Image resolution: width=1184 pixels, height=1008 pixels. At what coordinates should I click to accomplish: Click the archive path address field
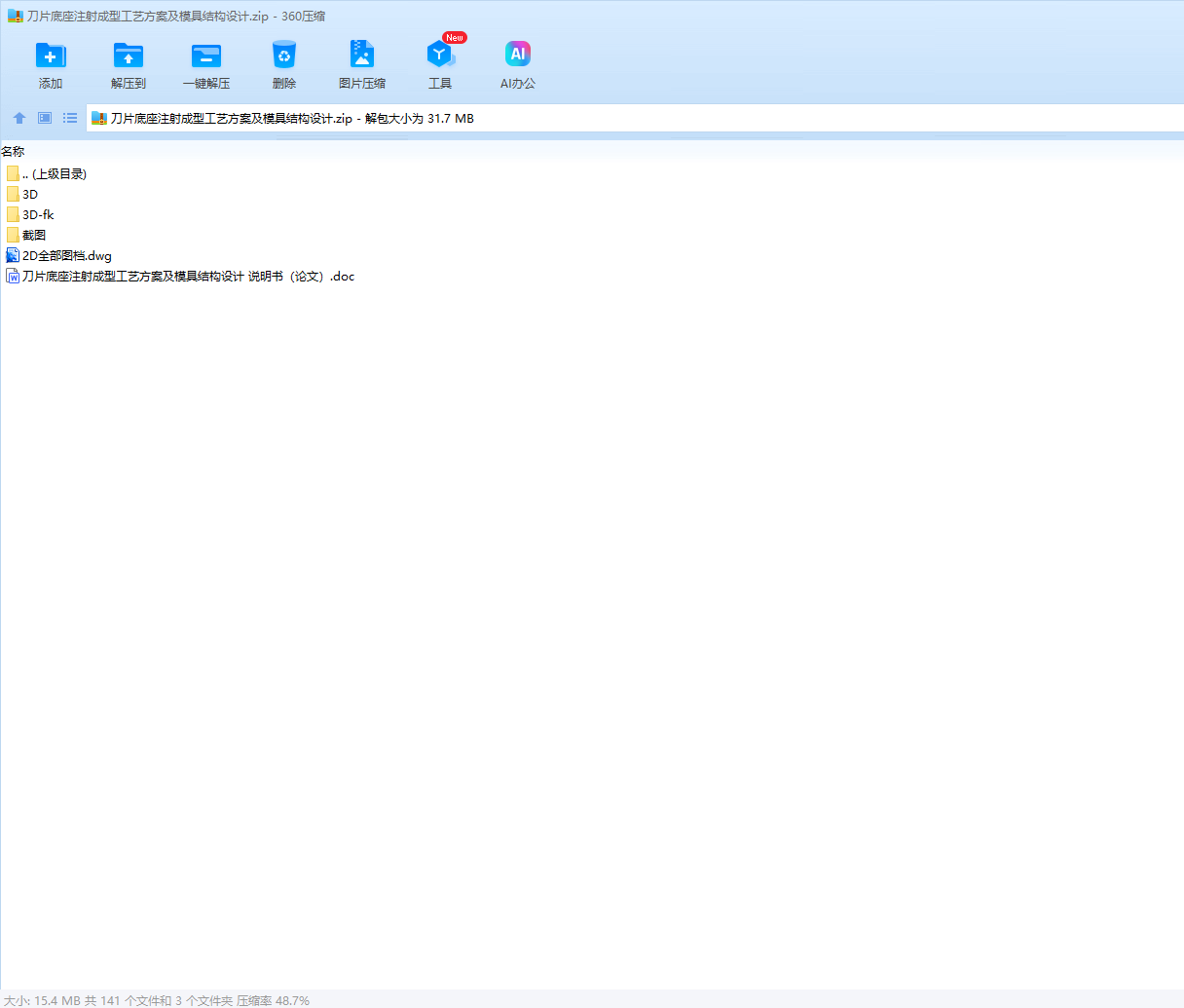pos(635,119)
